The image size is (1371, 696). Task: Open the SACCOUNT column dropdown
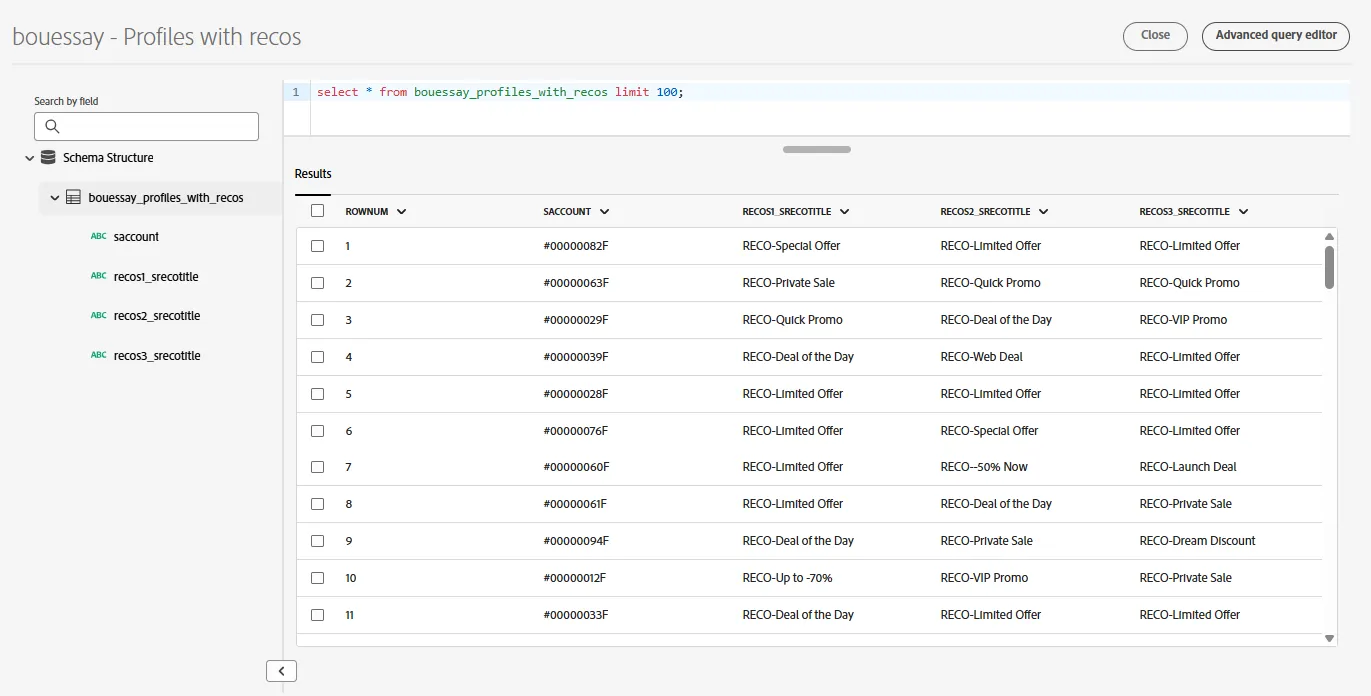coord(604,212)
